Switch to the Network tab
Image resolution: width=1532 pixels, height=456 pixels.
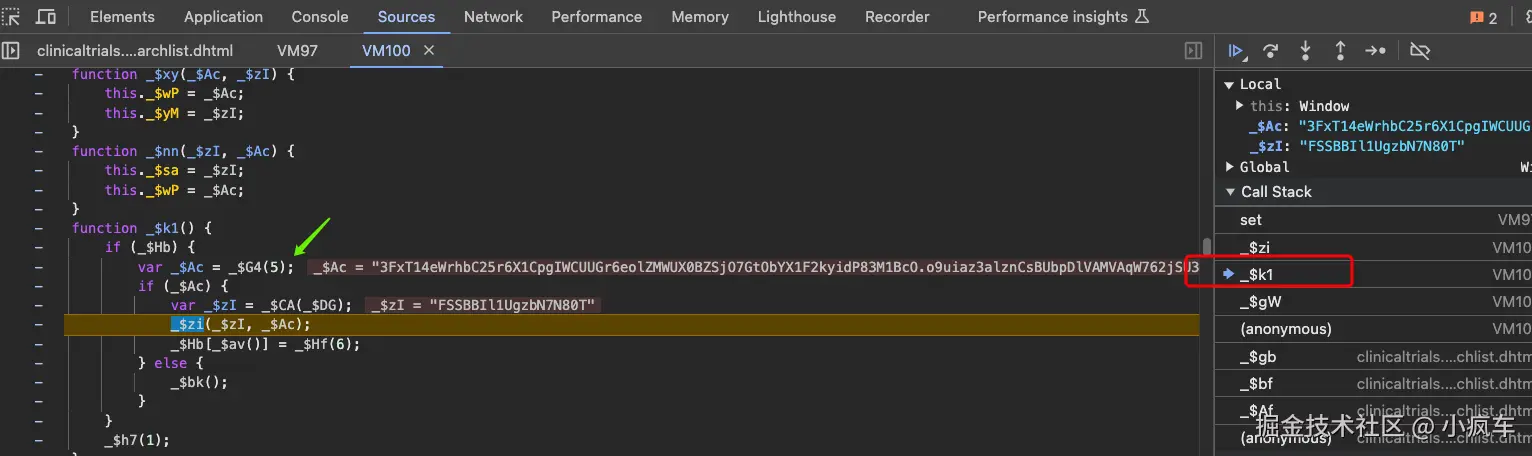tap(493, 17)
